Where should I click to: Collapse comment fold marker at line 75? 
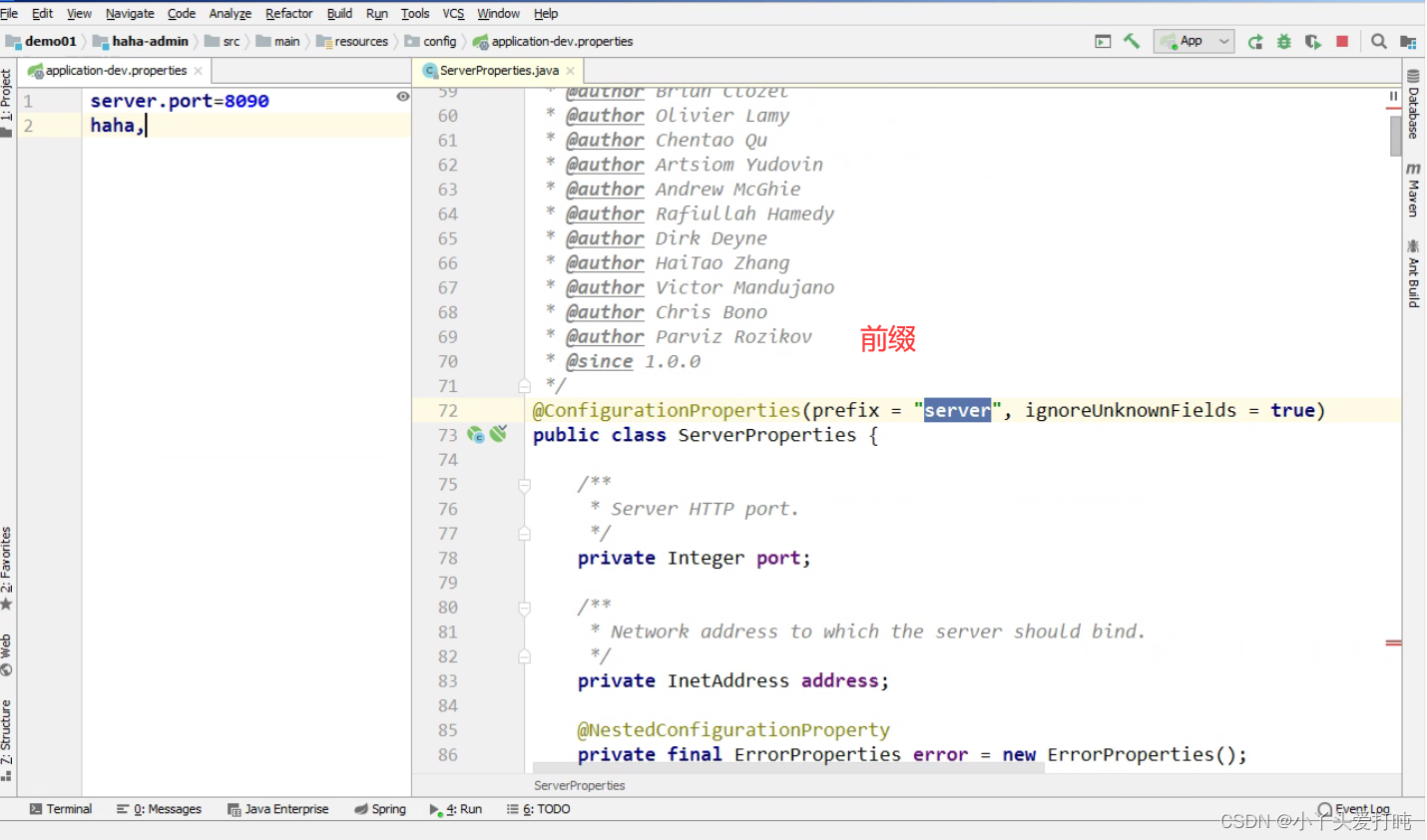tap(524, 485)
